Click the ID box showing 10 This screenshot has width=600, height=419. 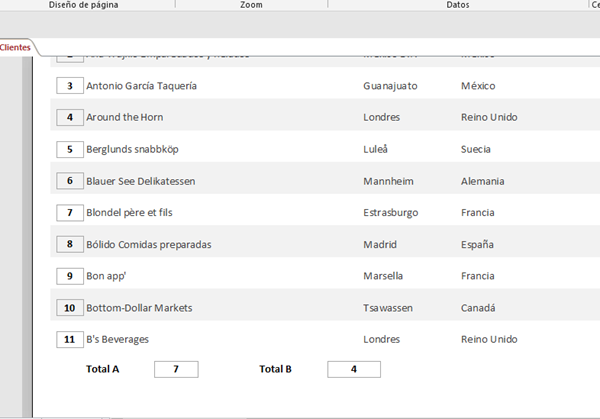(69, 308)
